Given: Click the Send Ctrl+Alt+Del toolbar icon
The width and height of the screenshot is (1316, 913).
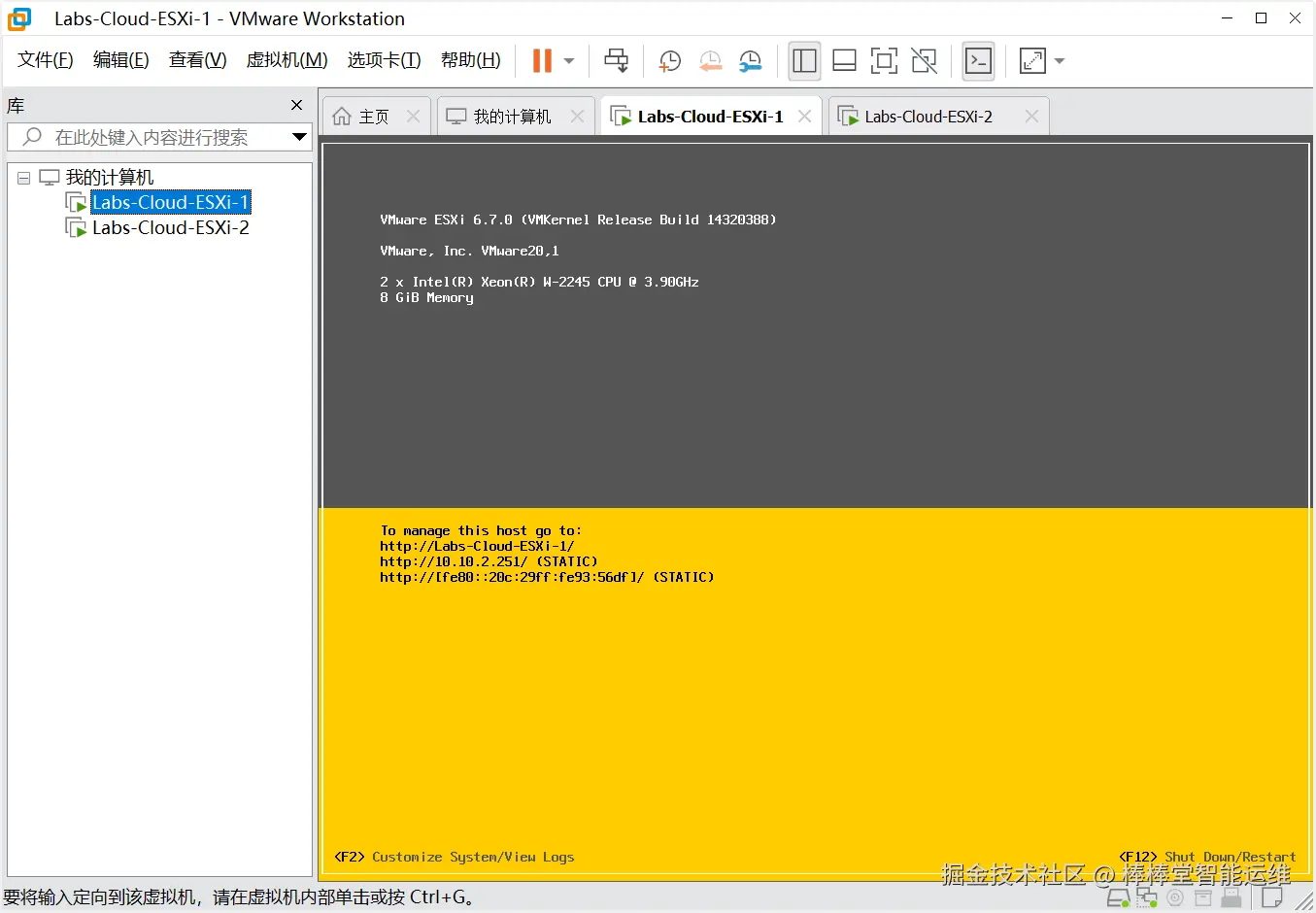Looking at the screenshot, I should coord(616,60).
